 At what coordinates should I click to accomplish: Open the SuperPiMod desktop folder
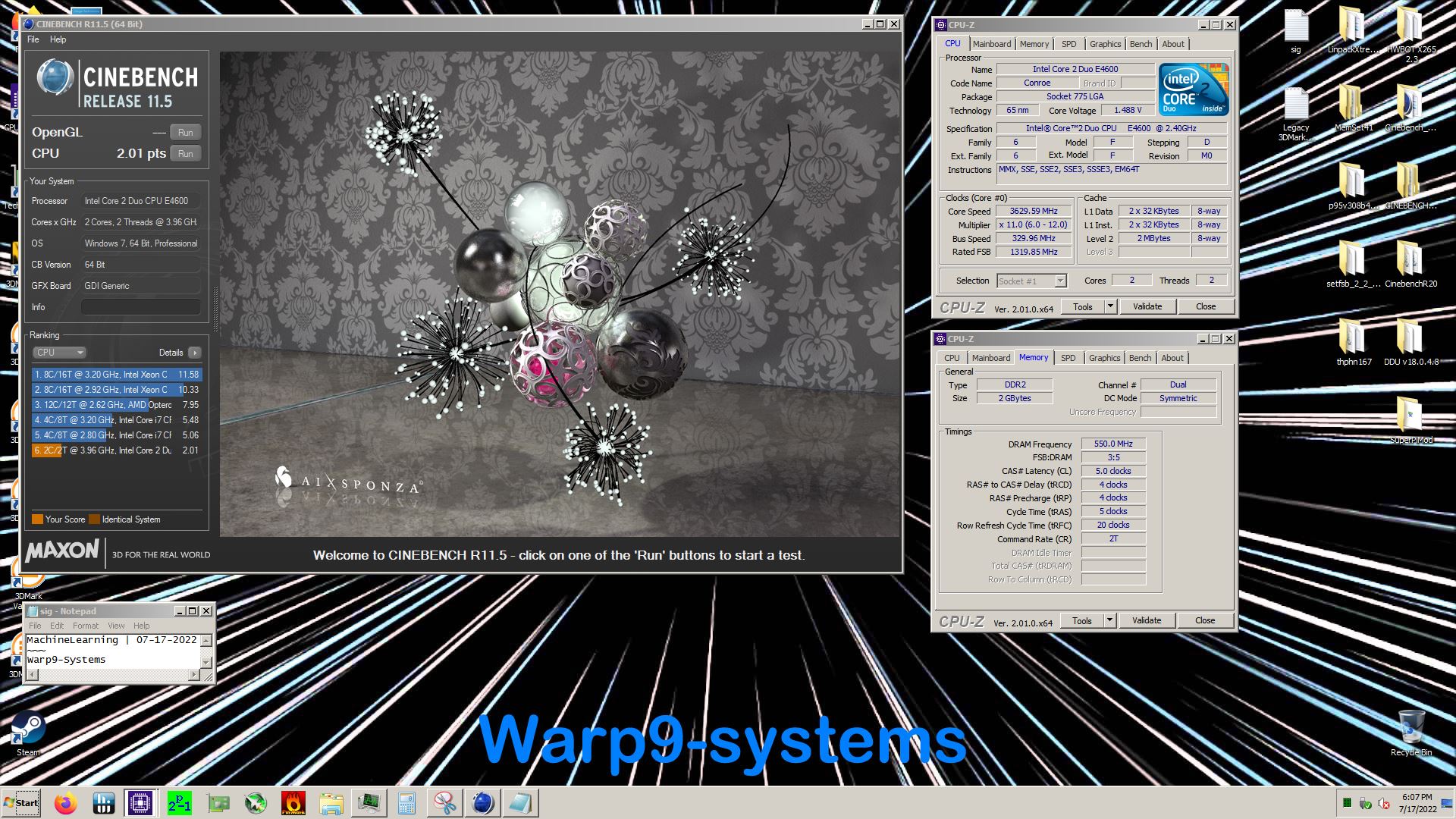[1410, 422]
